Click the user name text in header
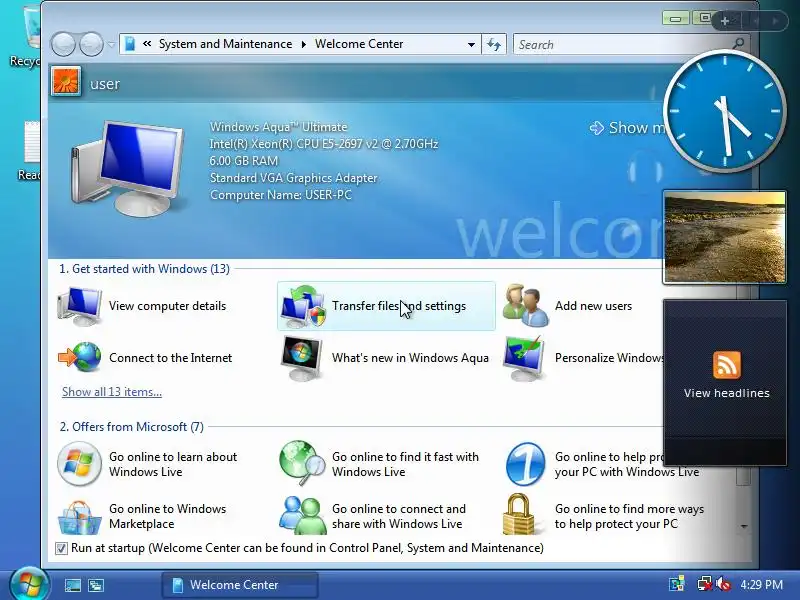 105,84
